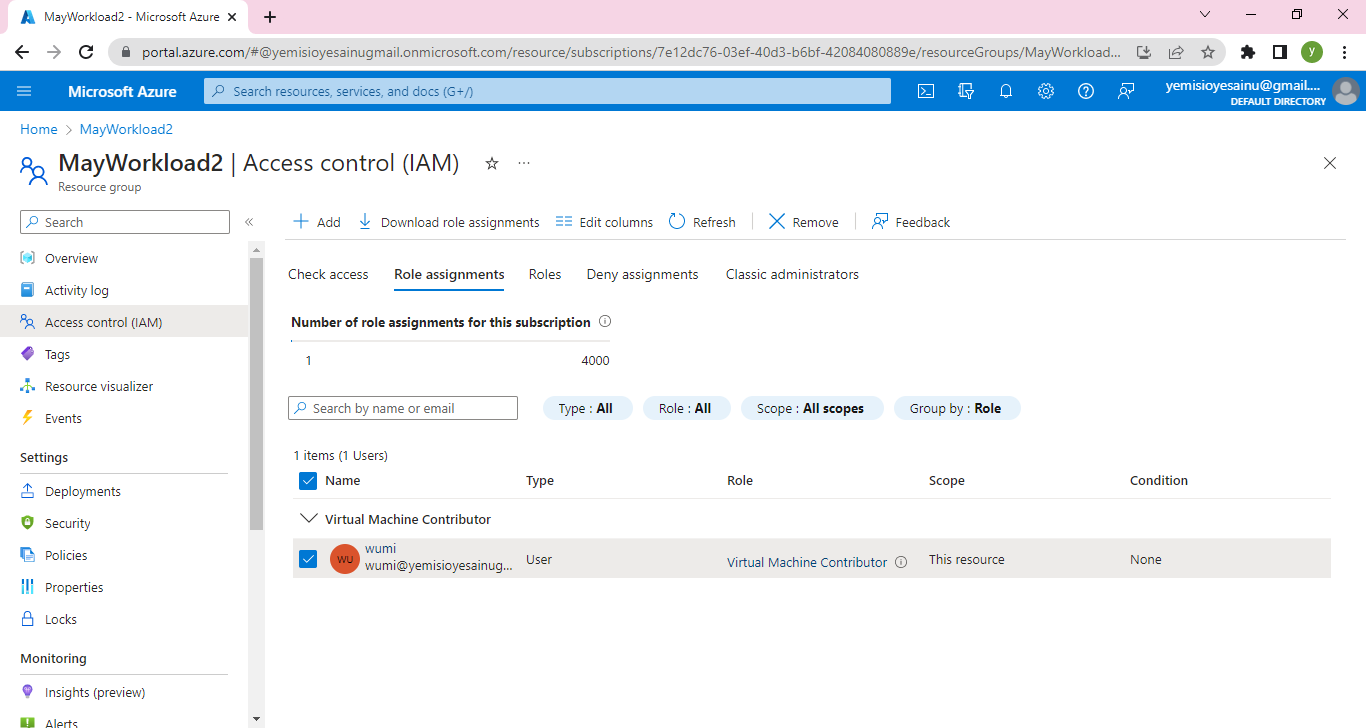Open the Support and help question icon

1086,91
